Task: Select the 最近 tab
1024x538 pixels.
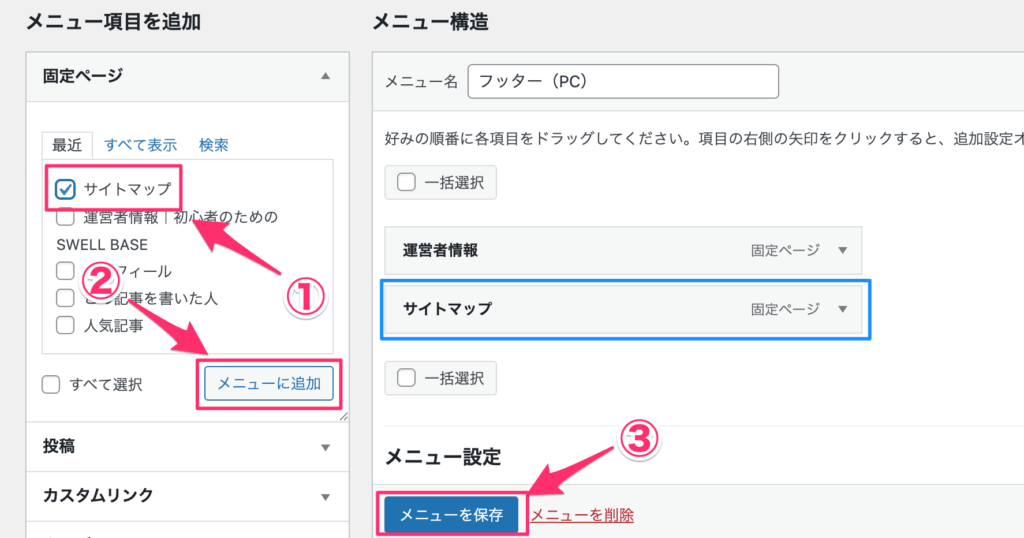Action: (x=67, y=145)
